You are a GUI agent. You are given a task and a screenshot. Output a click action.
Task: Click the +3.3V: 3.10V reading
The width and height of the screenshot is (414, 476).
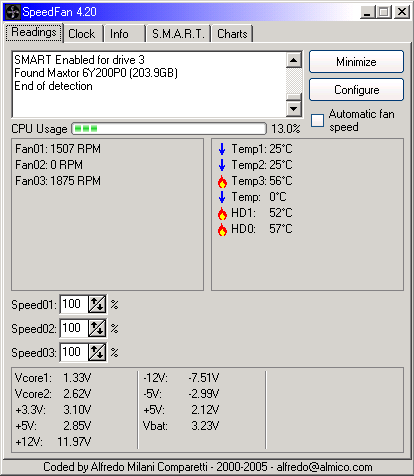pyautogui.click(x=53, y=410)
